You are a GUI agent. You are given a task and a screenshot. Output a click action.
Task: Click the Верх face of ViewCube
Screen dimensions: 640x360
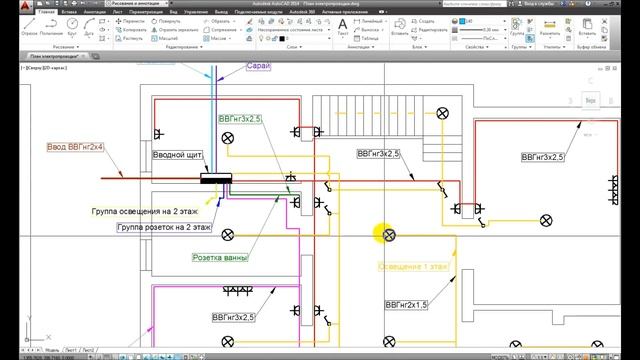[x=591, y=100]
